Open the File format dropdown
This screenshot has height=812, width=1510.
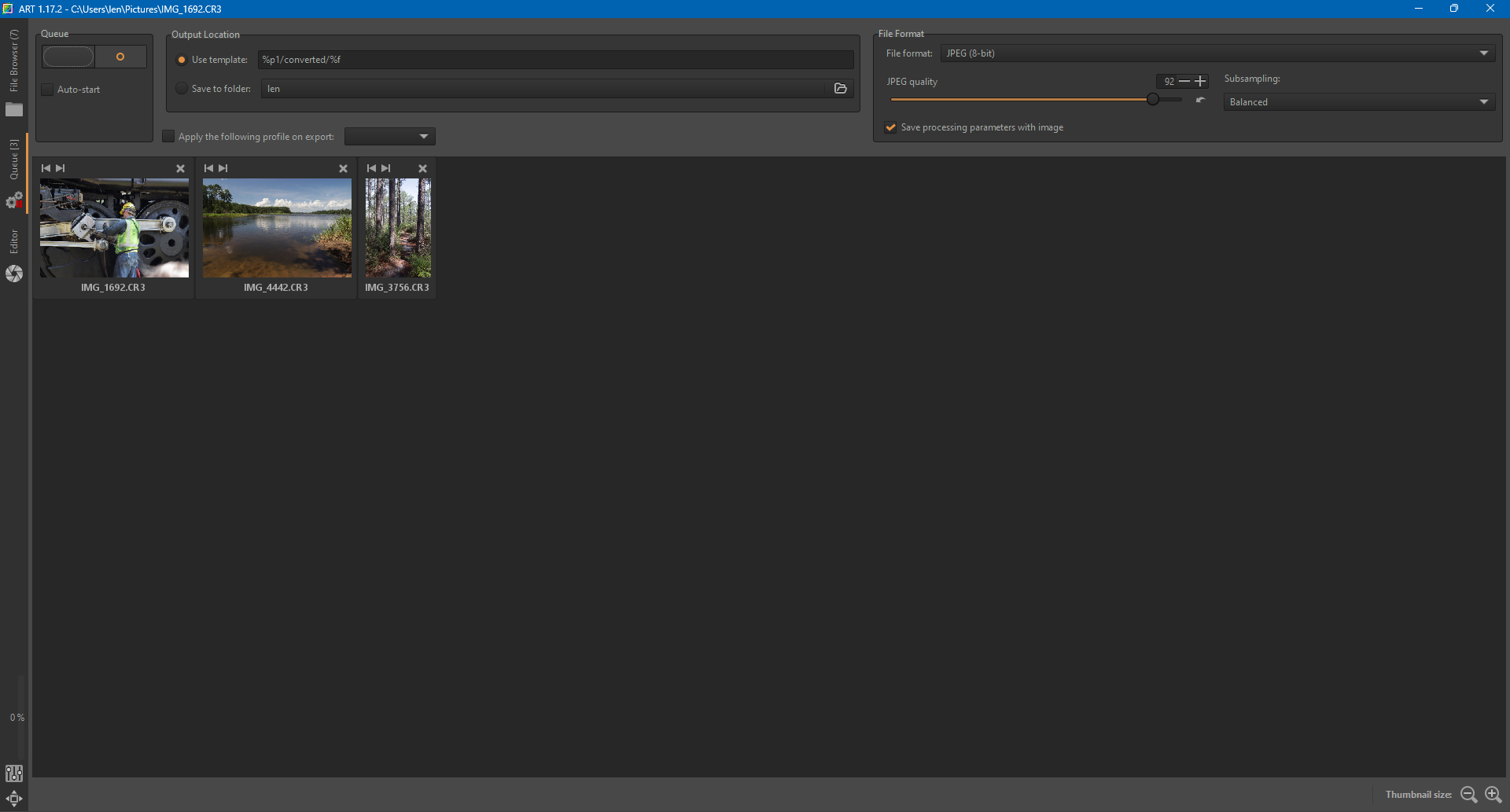point(1217,53)
